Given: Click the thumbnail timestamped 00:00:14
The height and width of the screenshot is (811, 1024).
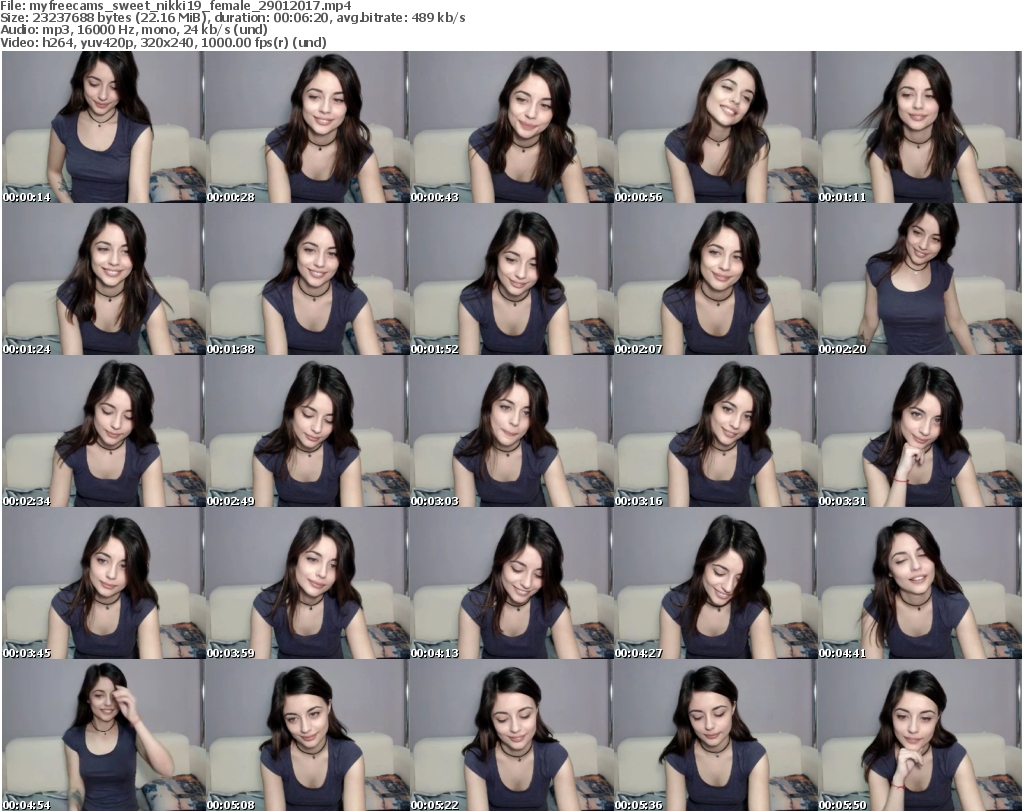Looking at the screenshot, I should point(102,127).
